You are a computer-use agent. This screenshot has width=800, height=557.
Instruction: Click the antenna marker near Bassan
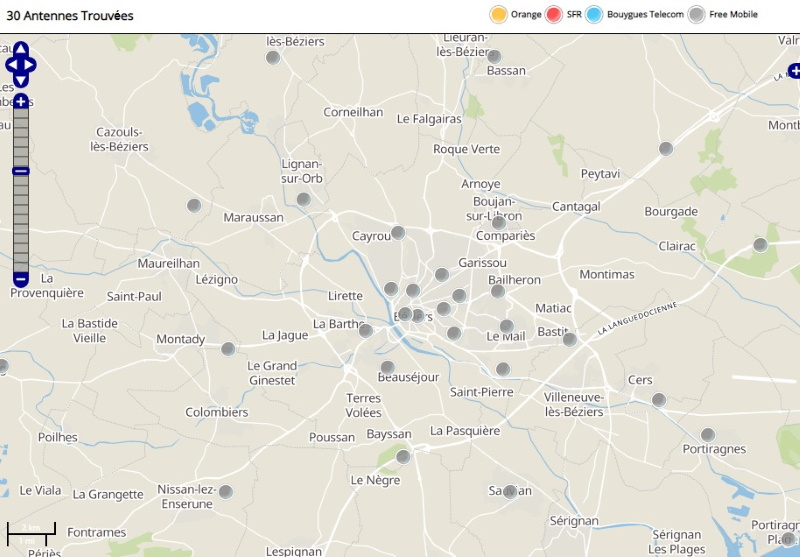(493, 57)
